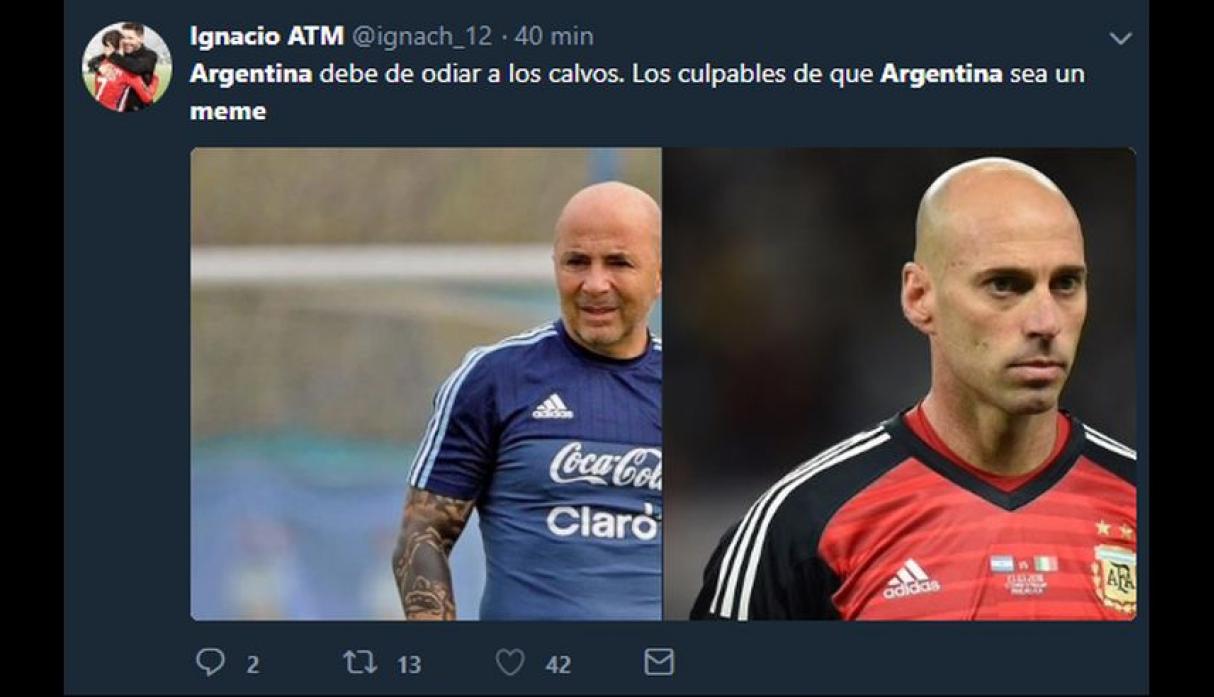Open the right photo with red goalkeeper jersey

[899, 384]
